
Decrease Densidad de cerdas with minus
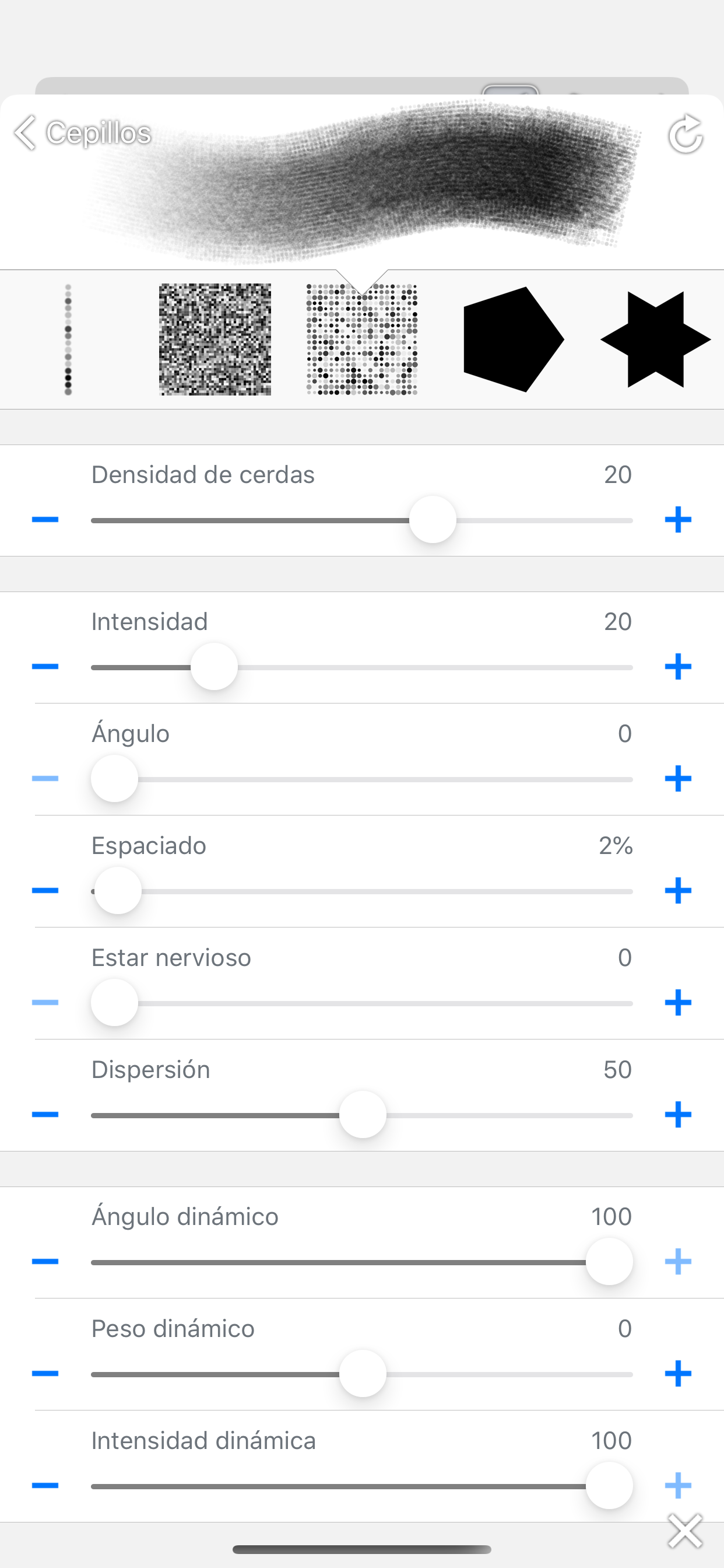tap(45, 520)
